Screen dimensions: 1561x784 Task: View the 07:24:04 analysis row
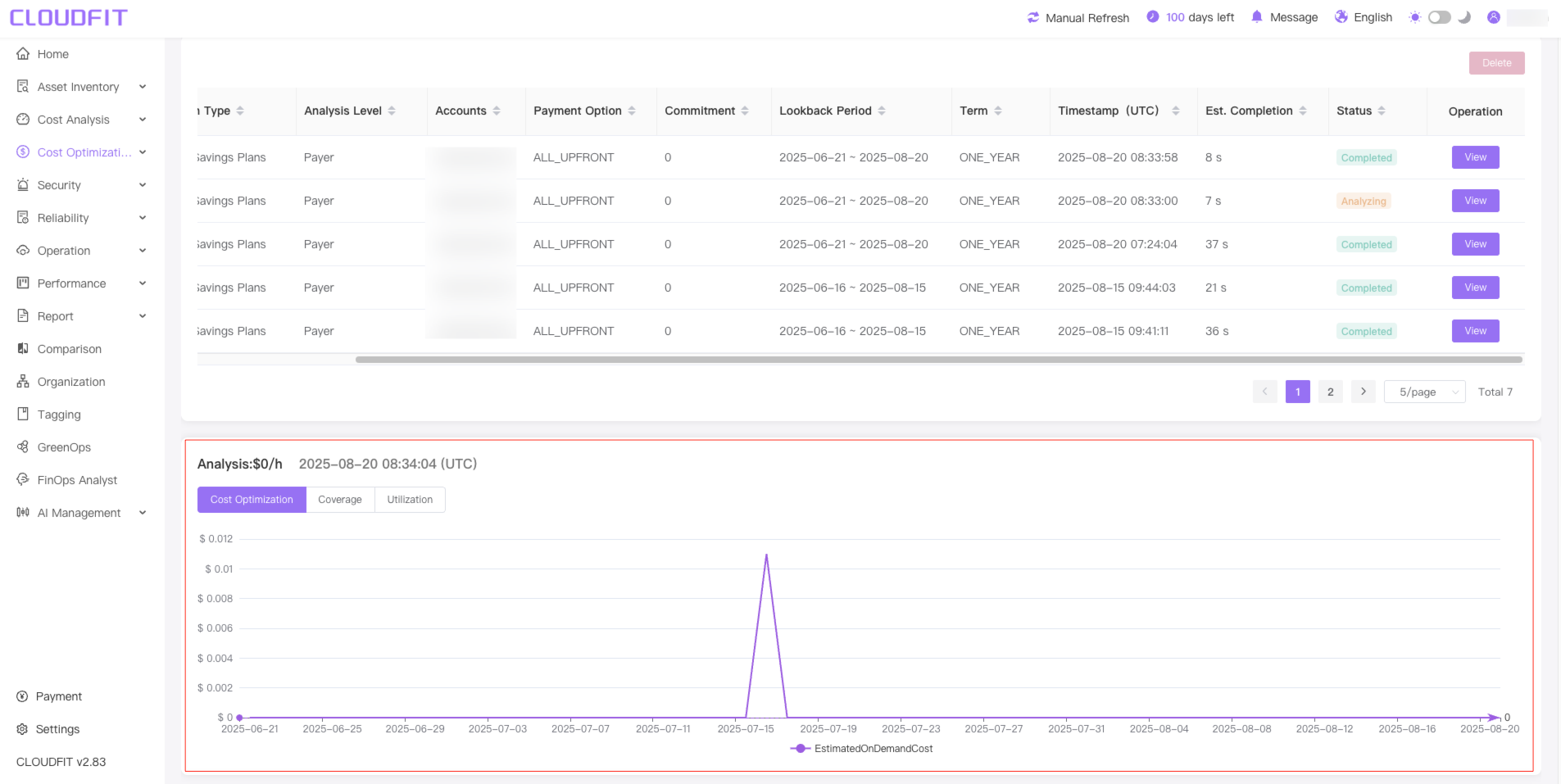click(1475, 244)
